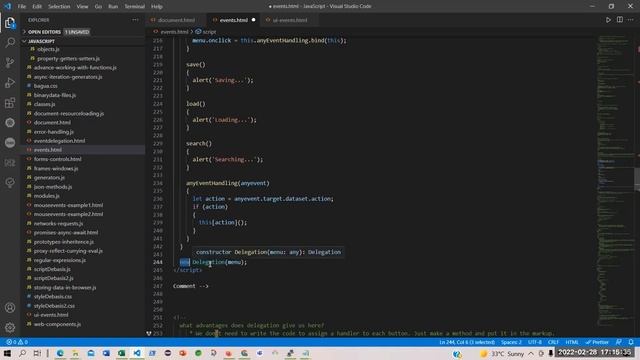Open the Run menu
The height and width of the screenshot is (360, 640).
[113, 7]
